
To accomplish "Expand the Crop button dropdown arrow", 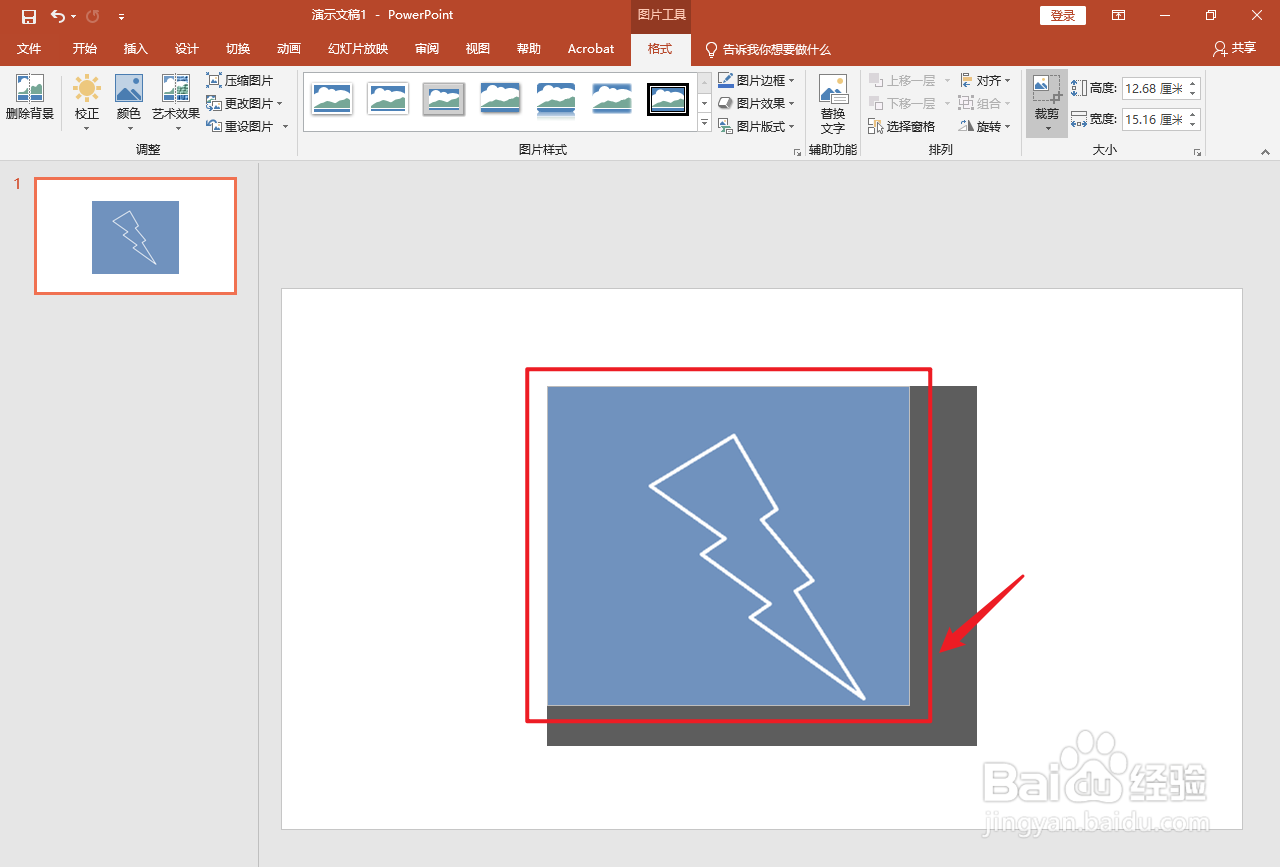I will tap(1047, 129).
